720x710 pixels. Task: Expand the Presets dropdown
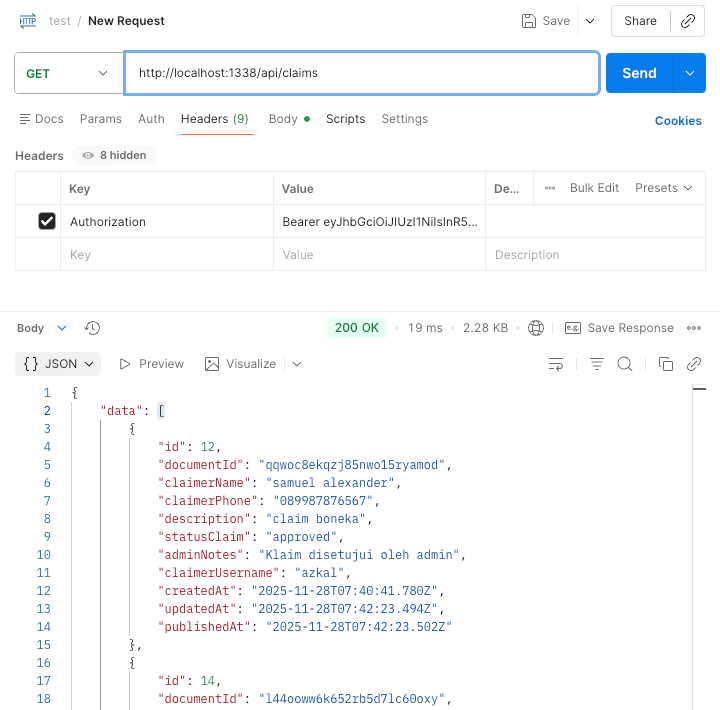tap(663, 188)
